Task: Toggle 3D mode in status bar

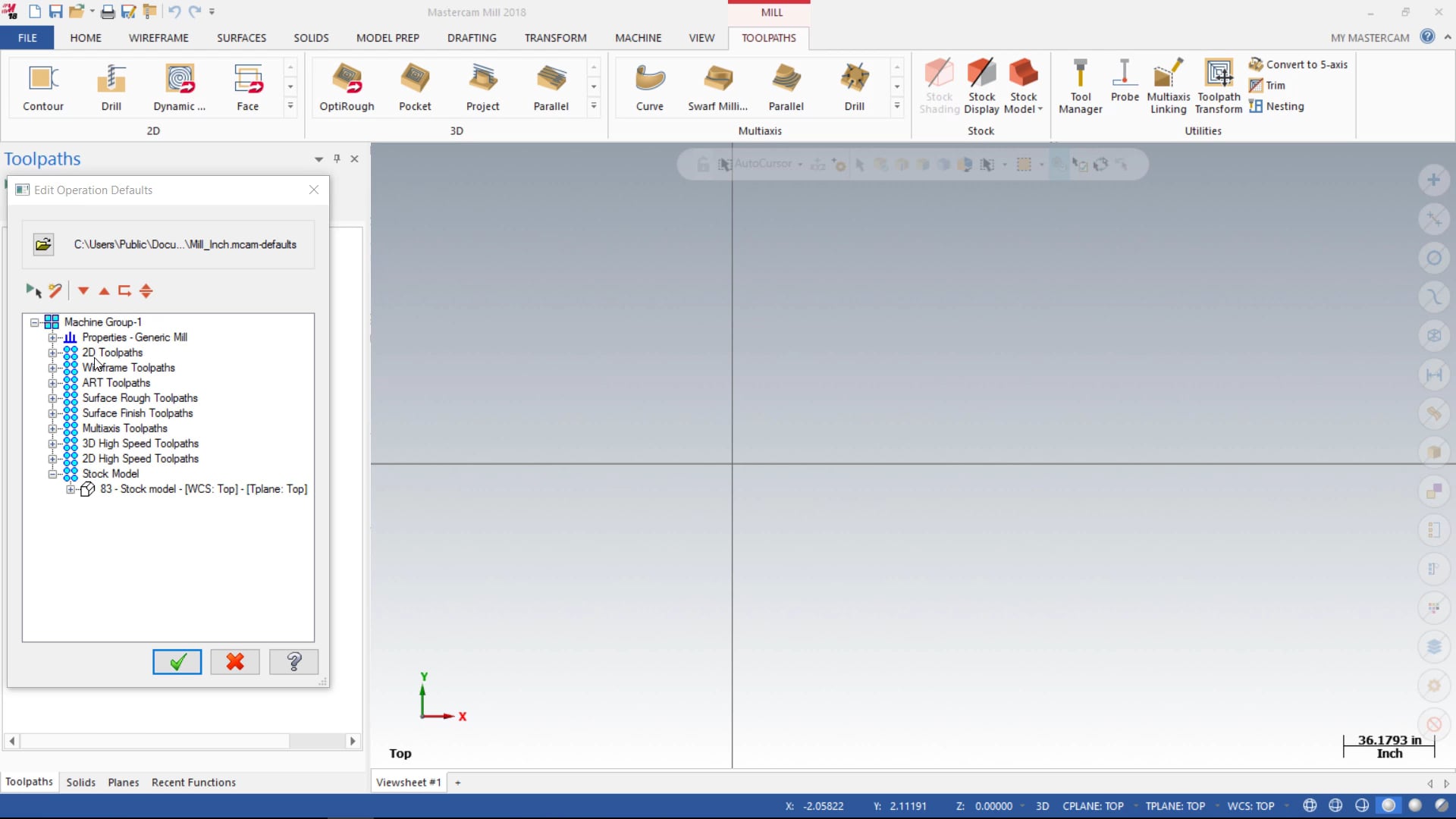Action: point(1042,806)
